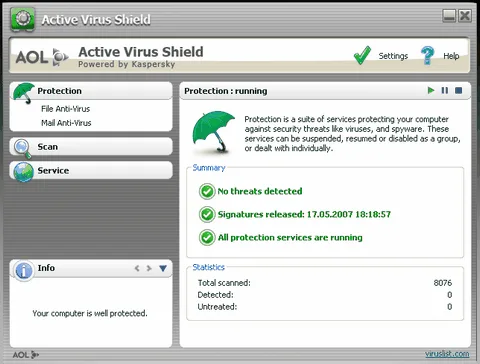Image resolution: width=480 pixels, height=364 pixels.
Task: Click the blue Info circle icon
Action: [x=23, y=270]
